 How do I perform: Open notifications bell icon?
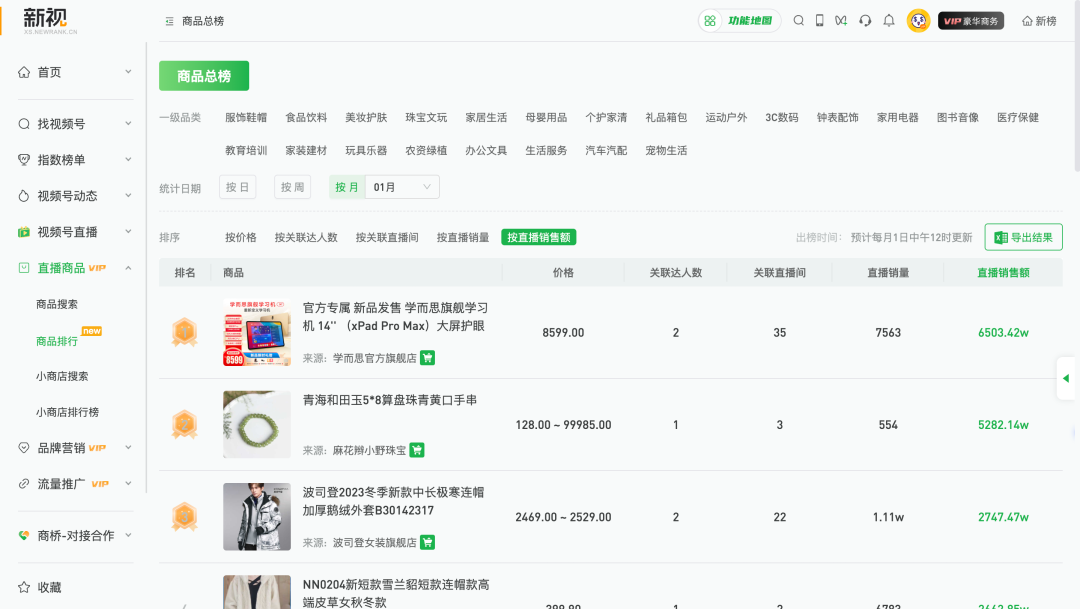888,21
